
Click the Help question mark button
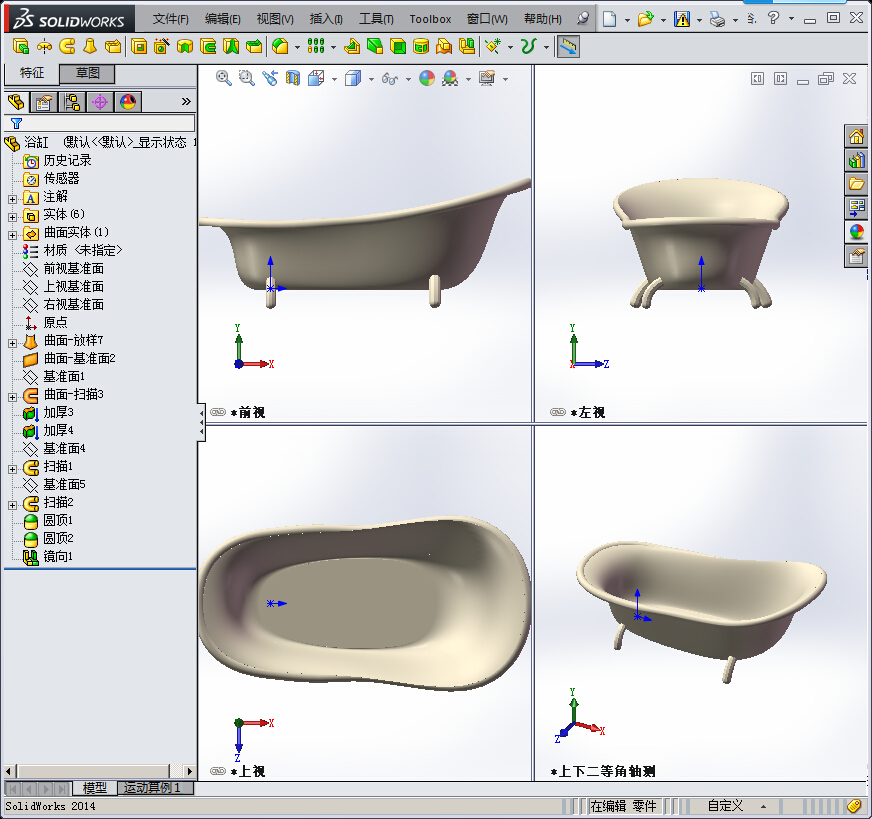773,18
